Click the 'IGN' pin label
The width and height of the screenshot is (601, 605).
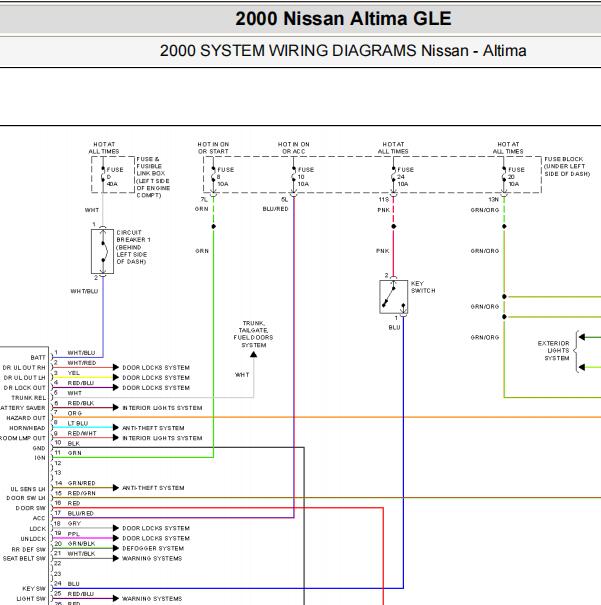(40, 458)
